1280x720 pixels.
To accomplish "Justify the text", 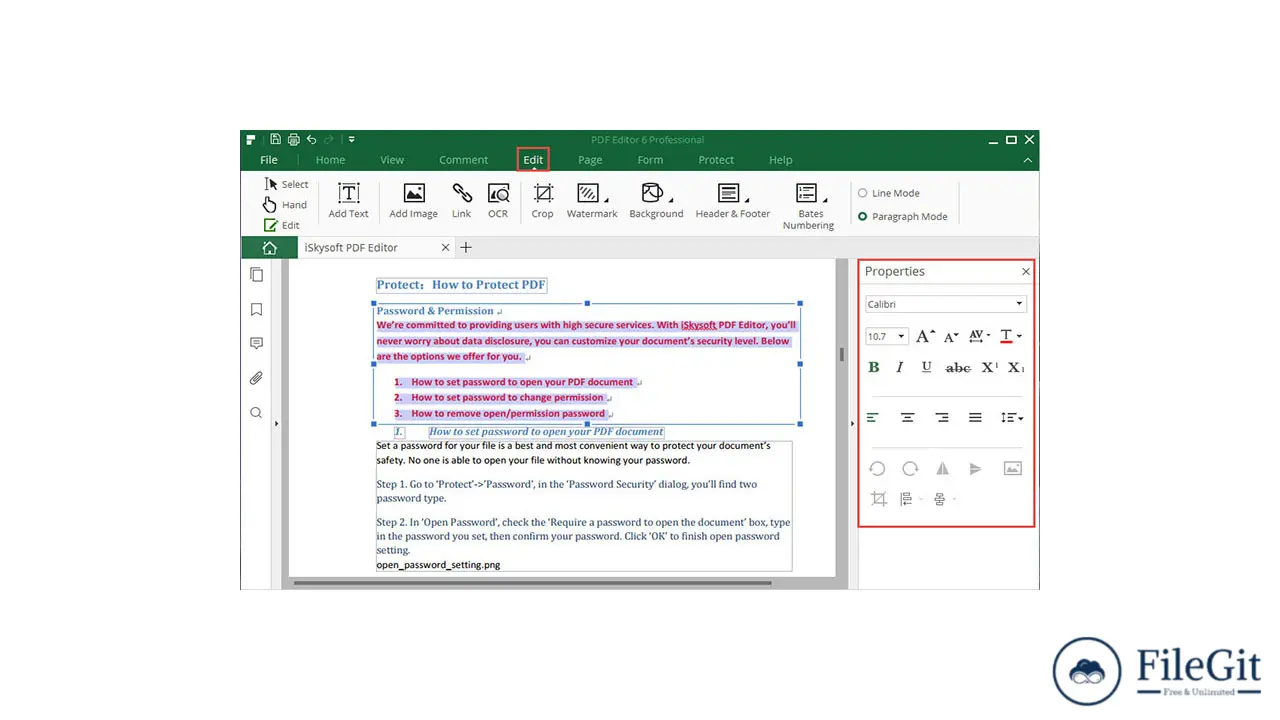I will (x=975, y=418).
